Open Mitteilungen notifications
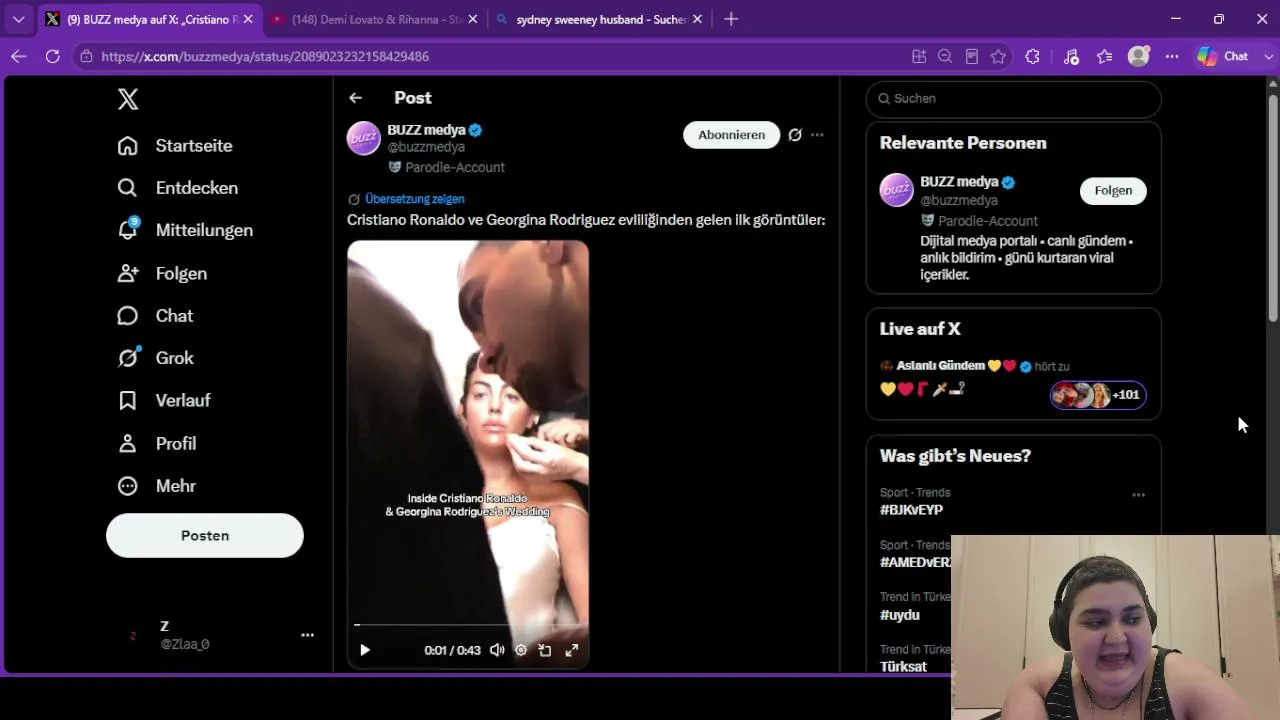Viewport: 1280px width, 720px height. [185, 230]
